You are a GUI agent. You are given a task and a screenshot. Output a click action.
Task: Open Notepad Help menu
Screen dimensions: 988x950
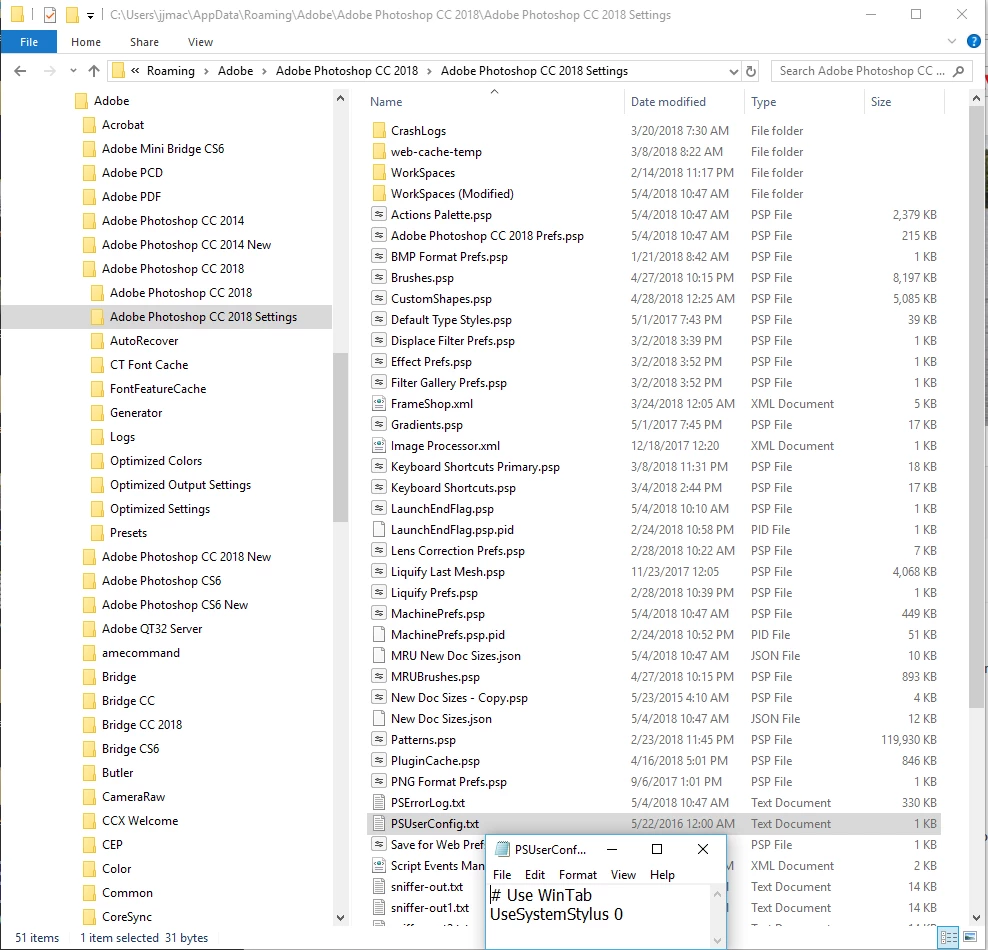[662, 875]
